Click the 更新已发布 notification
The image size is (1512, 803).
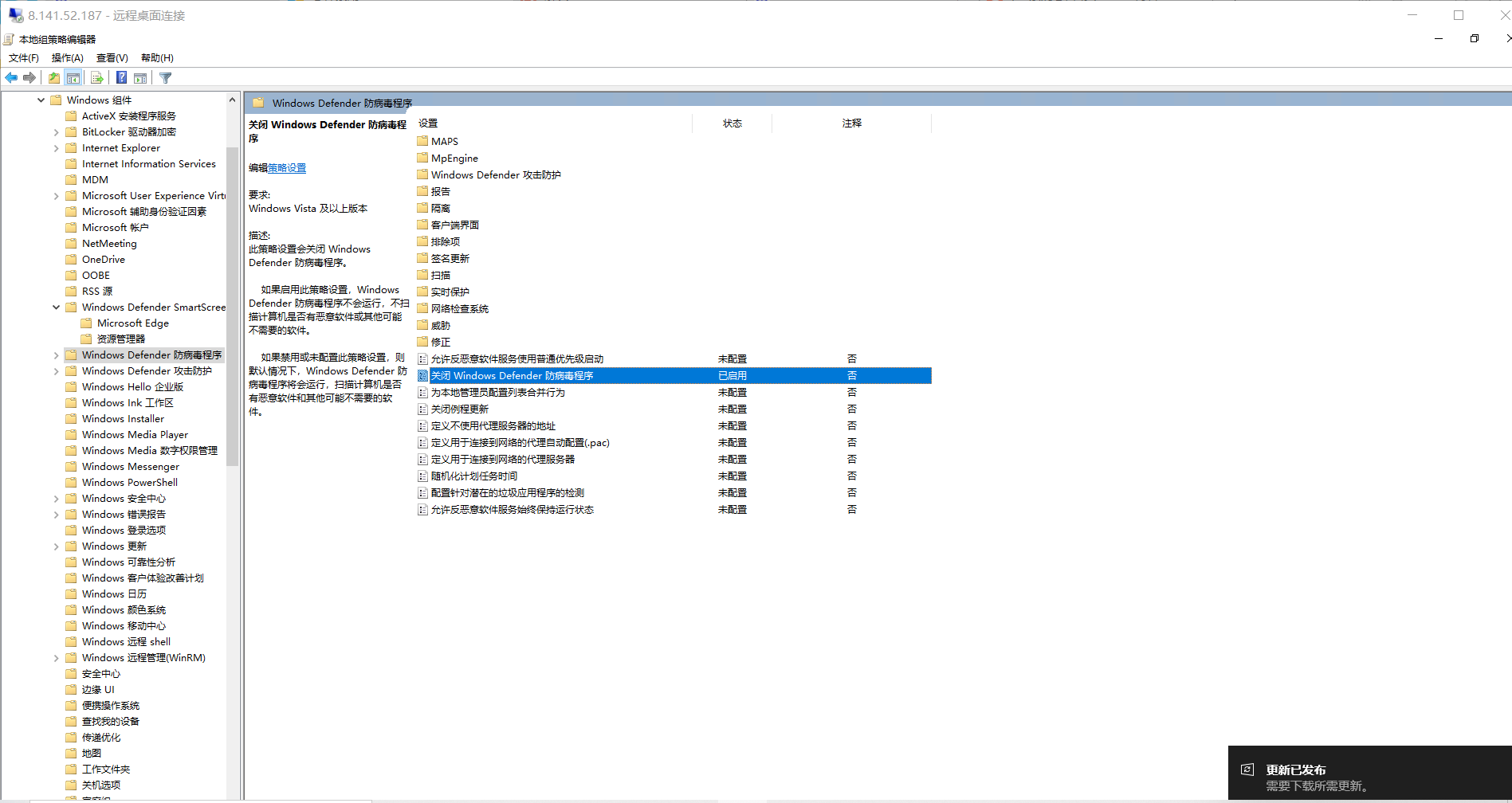click(1369, 774)
